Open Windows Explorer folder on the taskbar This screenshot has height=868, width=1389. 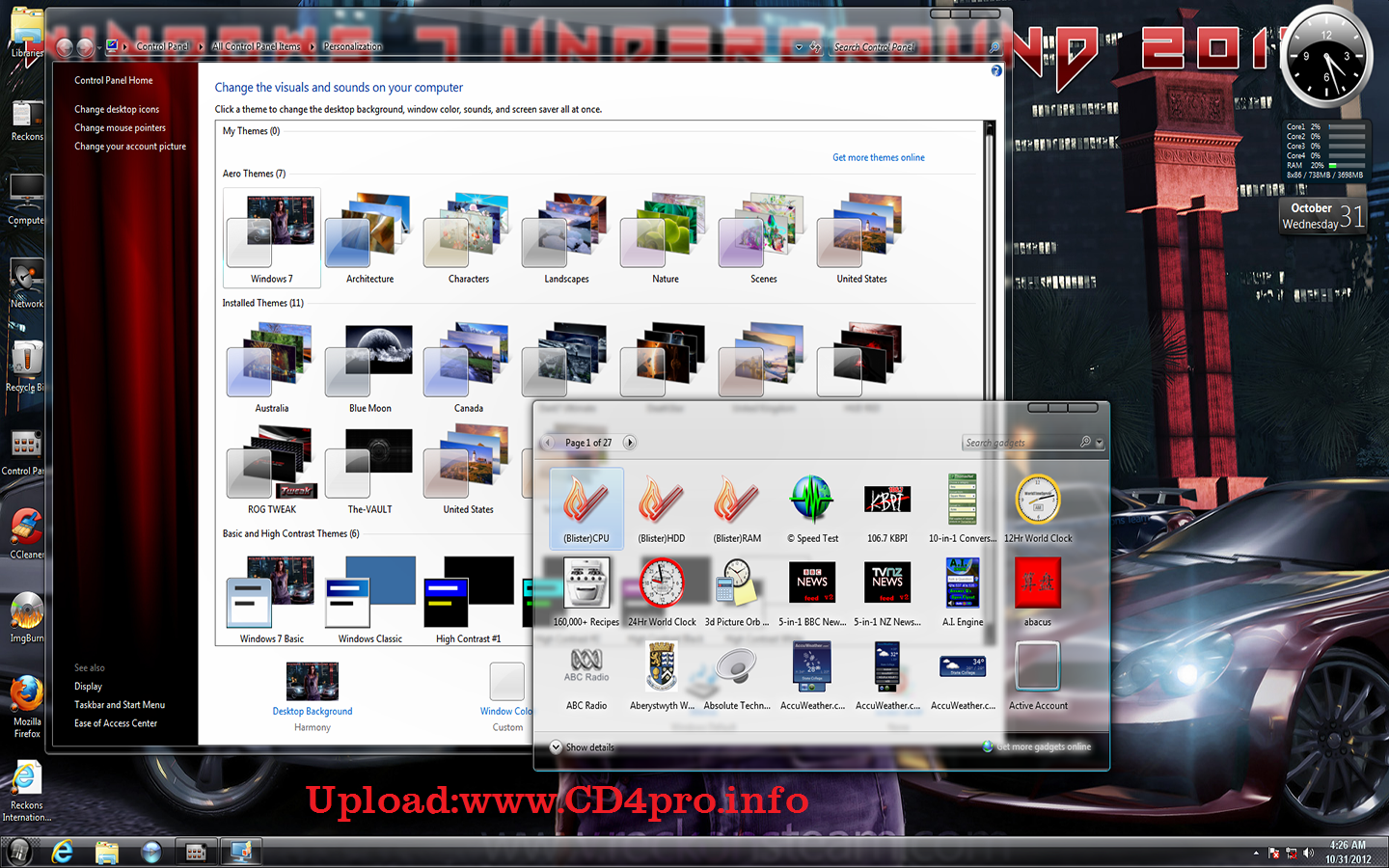point(106,852)
